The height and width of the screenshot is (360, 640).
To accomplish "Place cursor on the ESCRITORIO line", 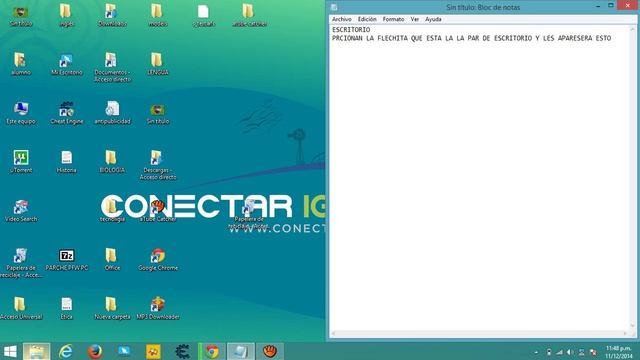I will [x=351, y=30].
